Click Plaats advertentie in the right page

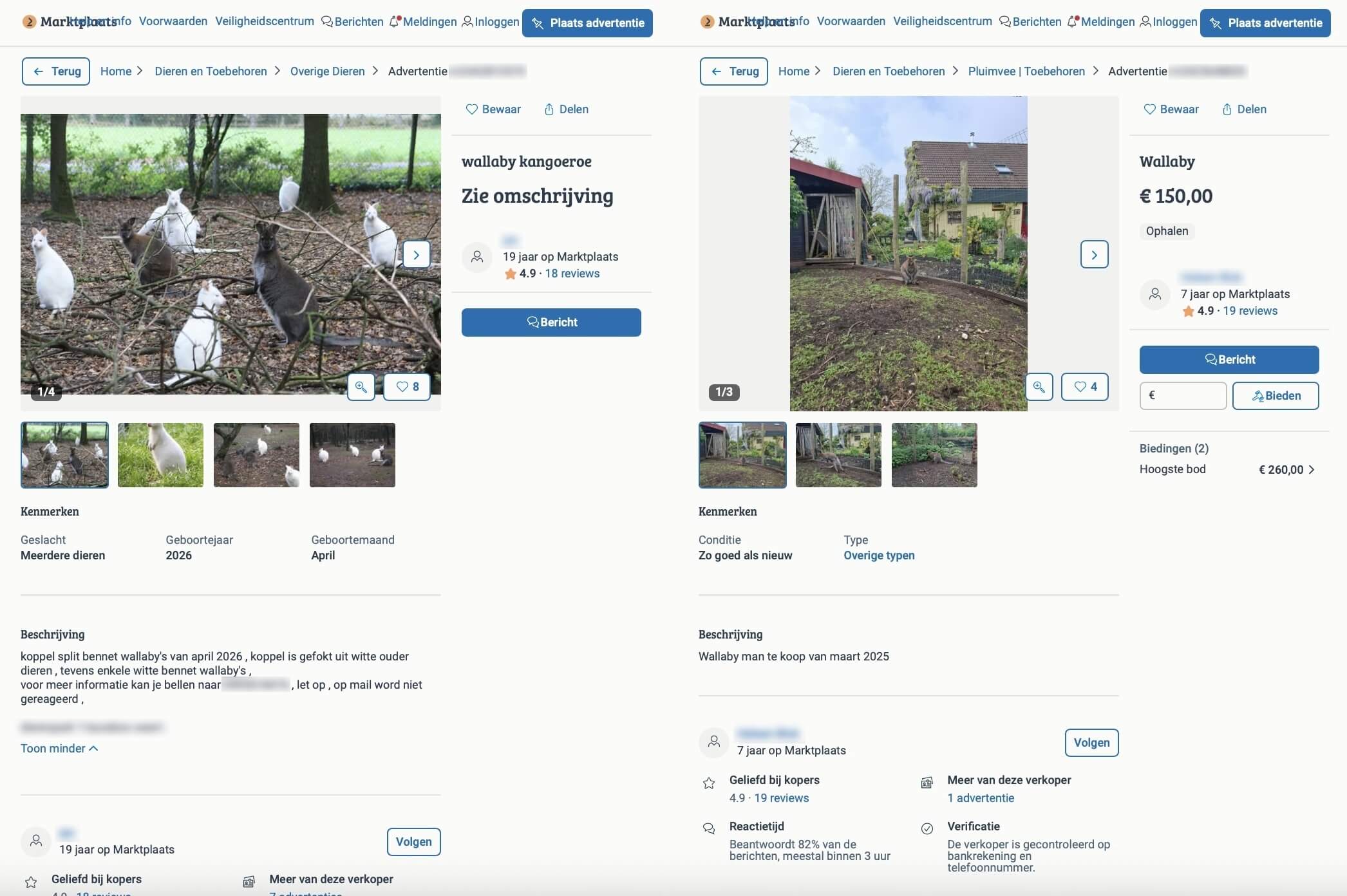(1265, 23)
